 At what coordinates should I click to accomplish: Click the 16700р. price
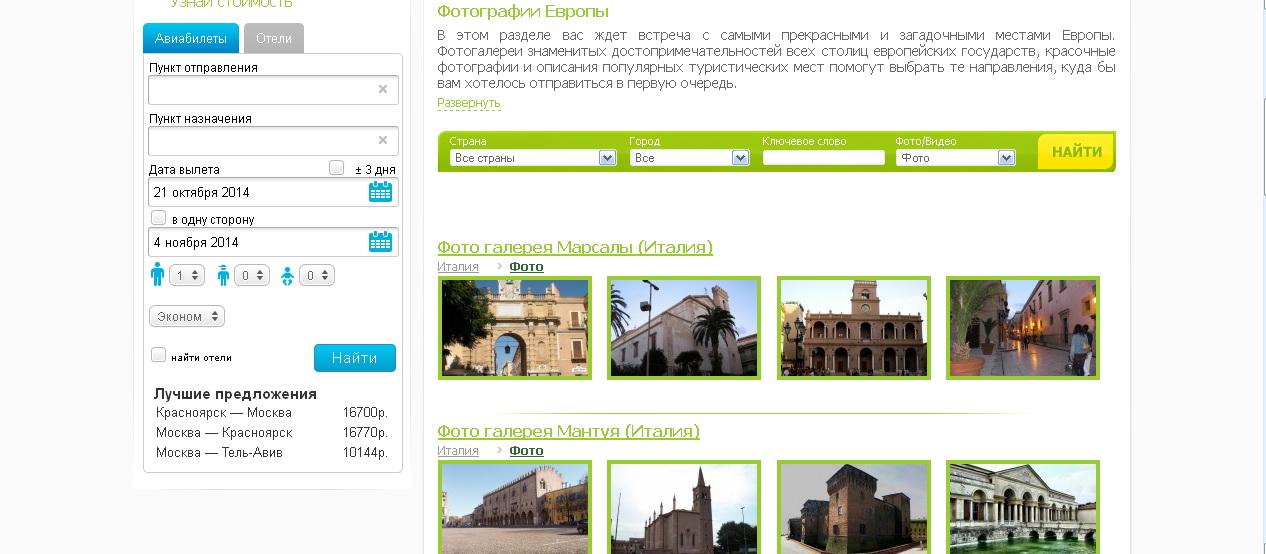point(365,412)
